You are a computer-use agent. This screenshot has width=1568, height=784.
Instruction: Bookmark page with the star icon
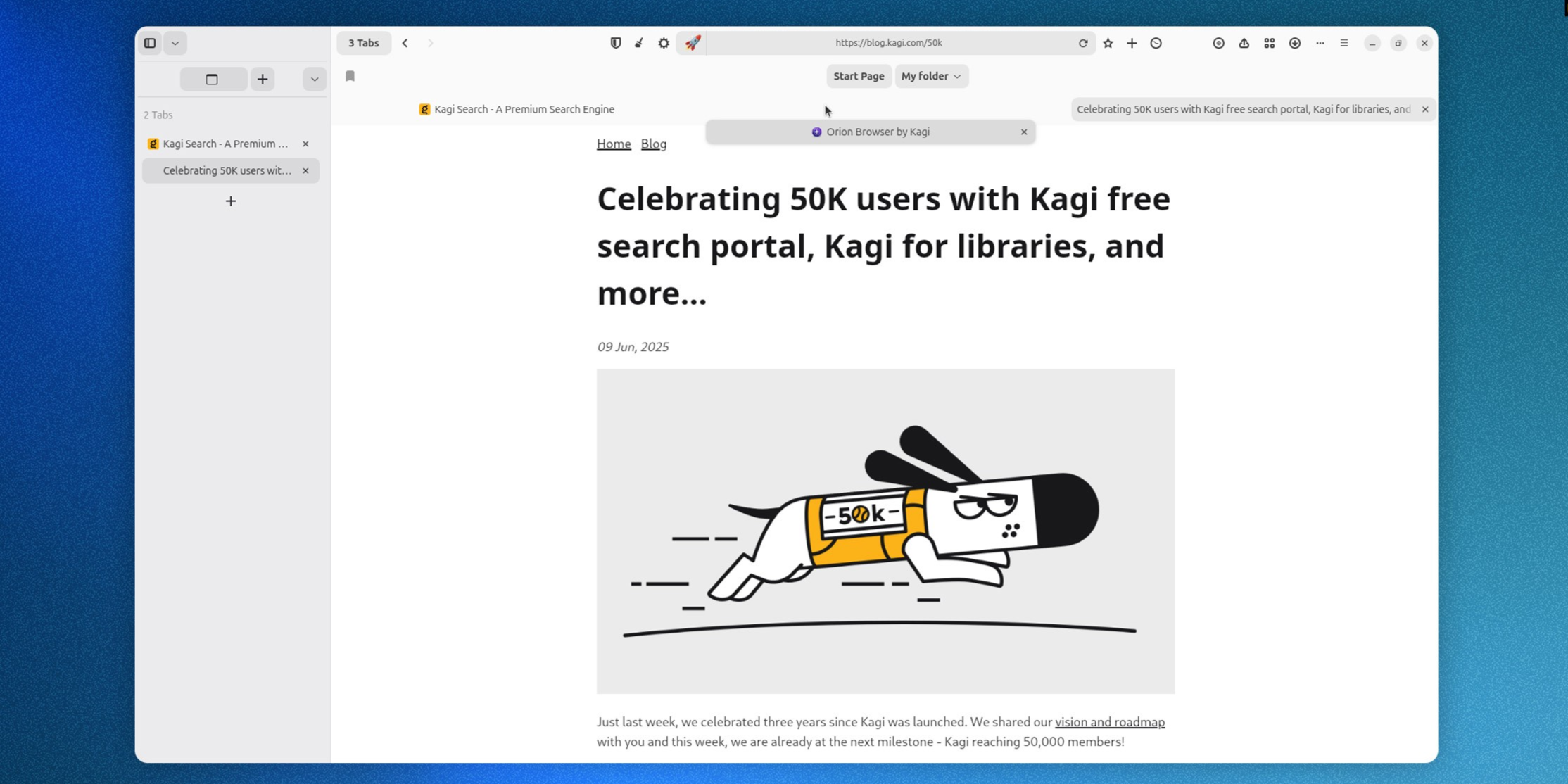click(x=1108, y=43)
